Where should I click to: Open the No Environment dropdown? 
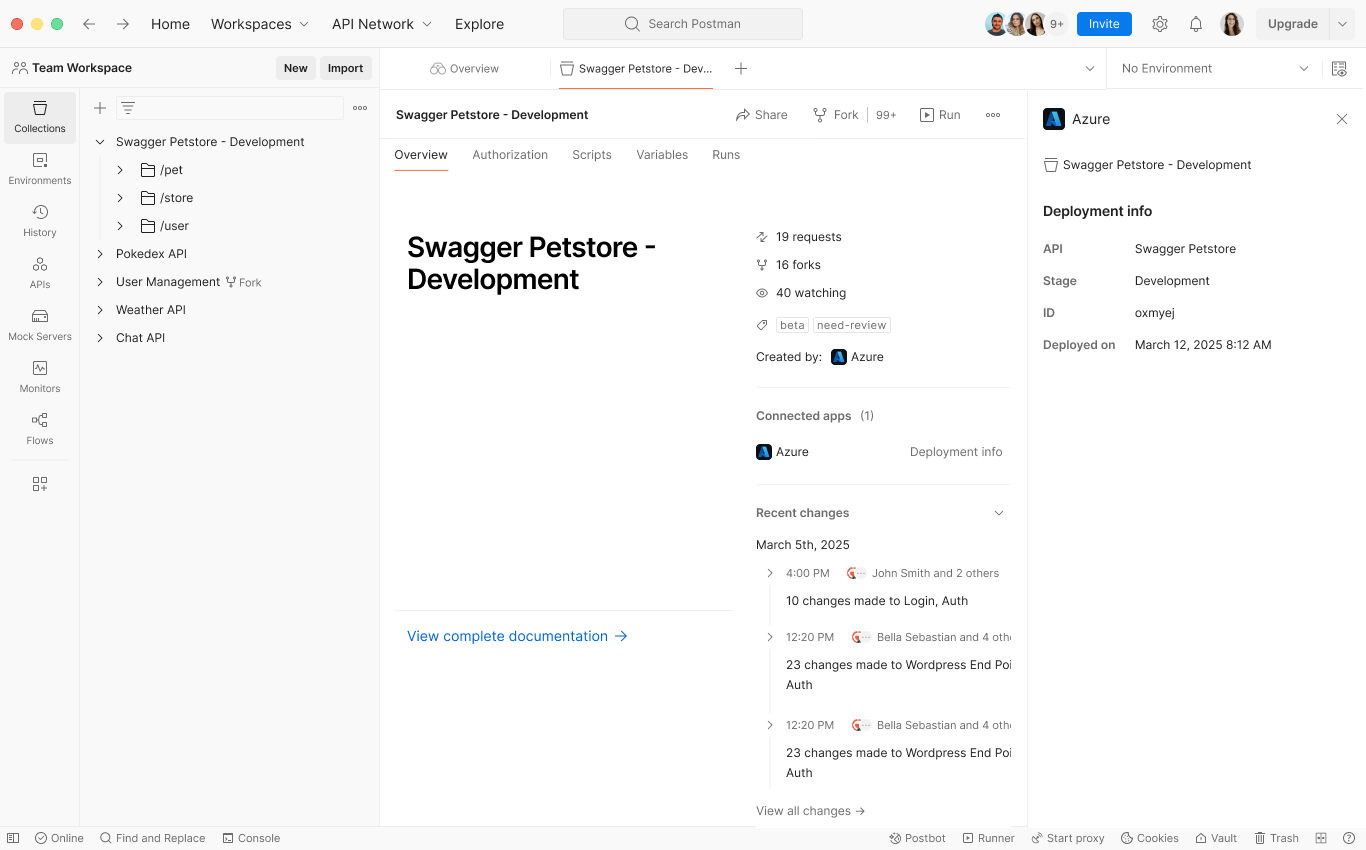pyautogui.click(x=1213, y=68)
